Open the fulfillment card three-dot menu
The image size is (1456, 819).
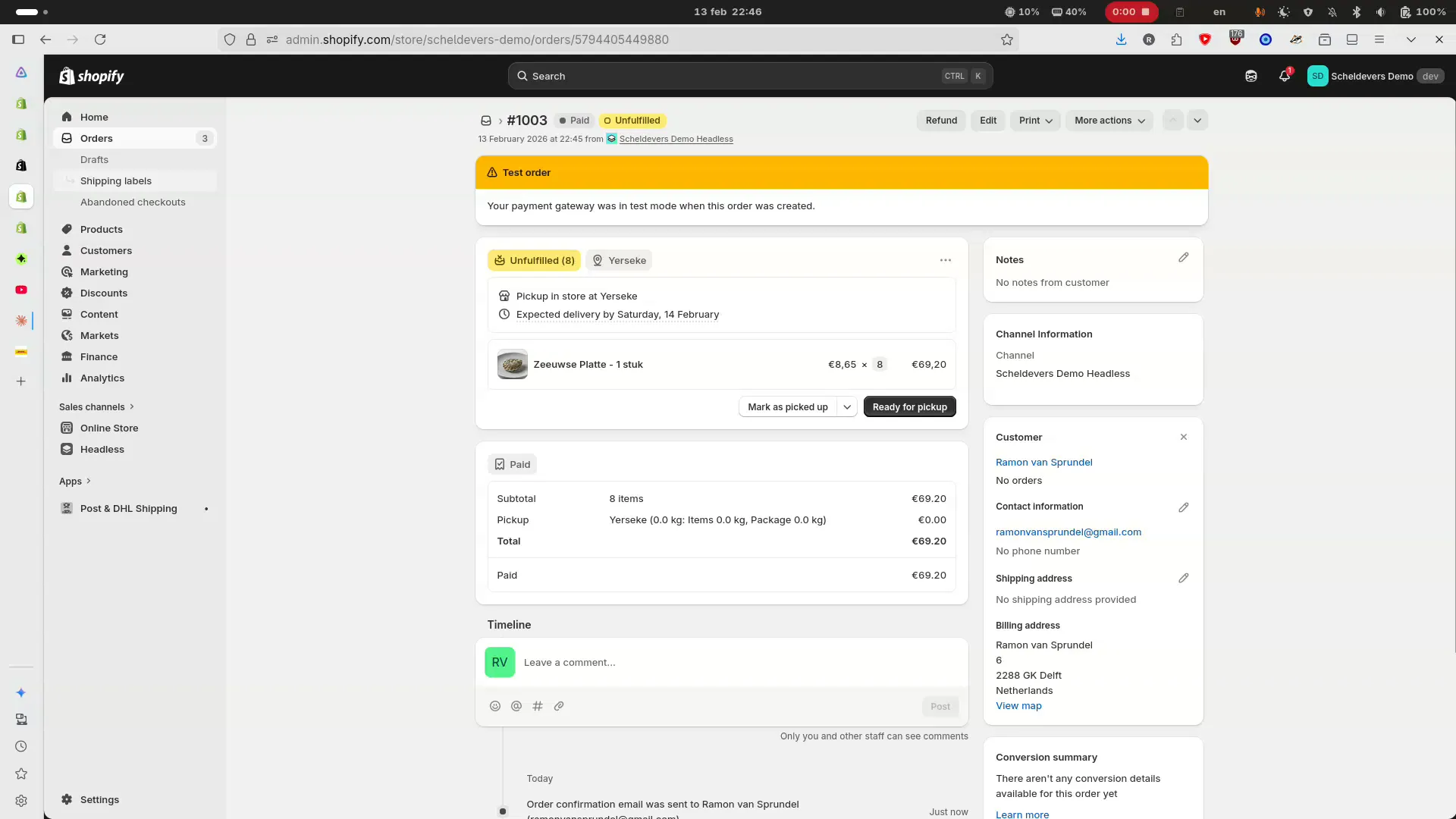[x=945, y=260]
